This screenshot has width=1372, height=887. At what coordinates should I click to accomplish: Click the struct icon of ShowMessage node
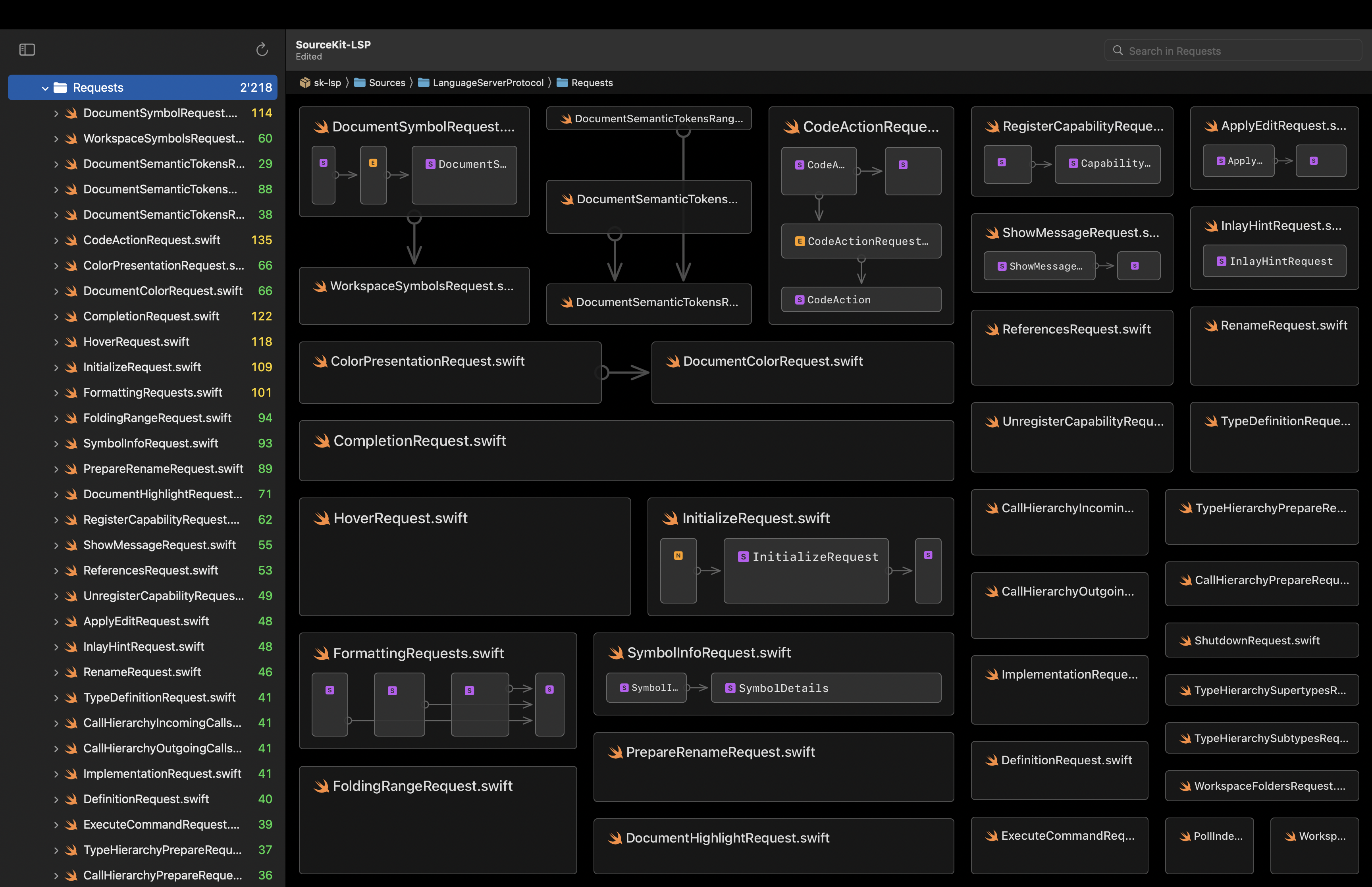pyautogui.click(x=1002, y=266)
